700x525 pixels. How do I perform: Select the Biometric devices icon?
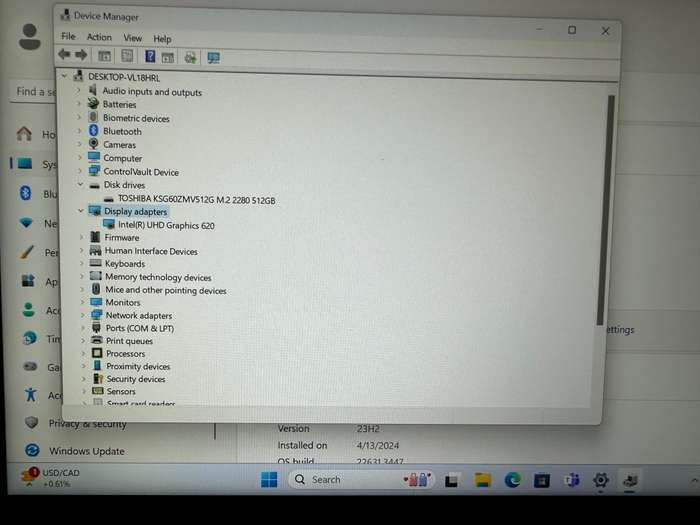pos(93,117)
